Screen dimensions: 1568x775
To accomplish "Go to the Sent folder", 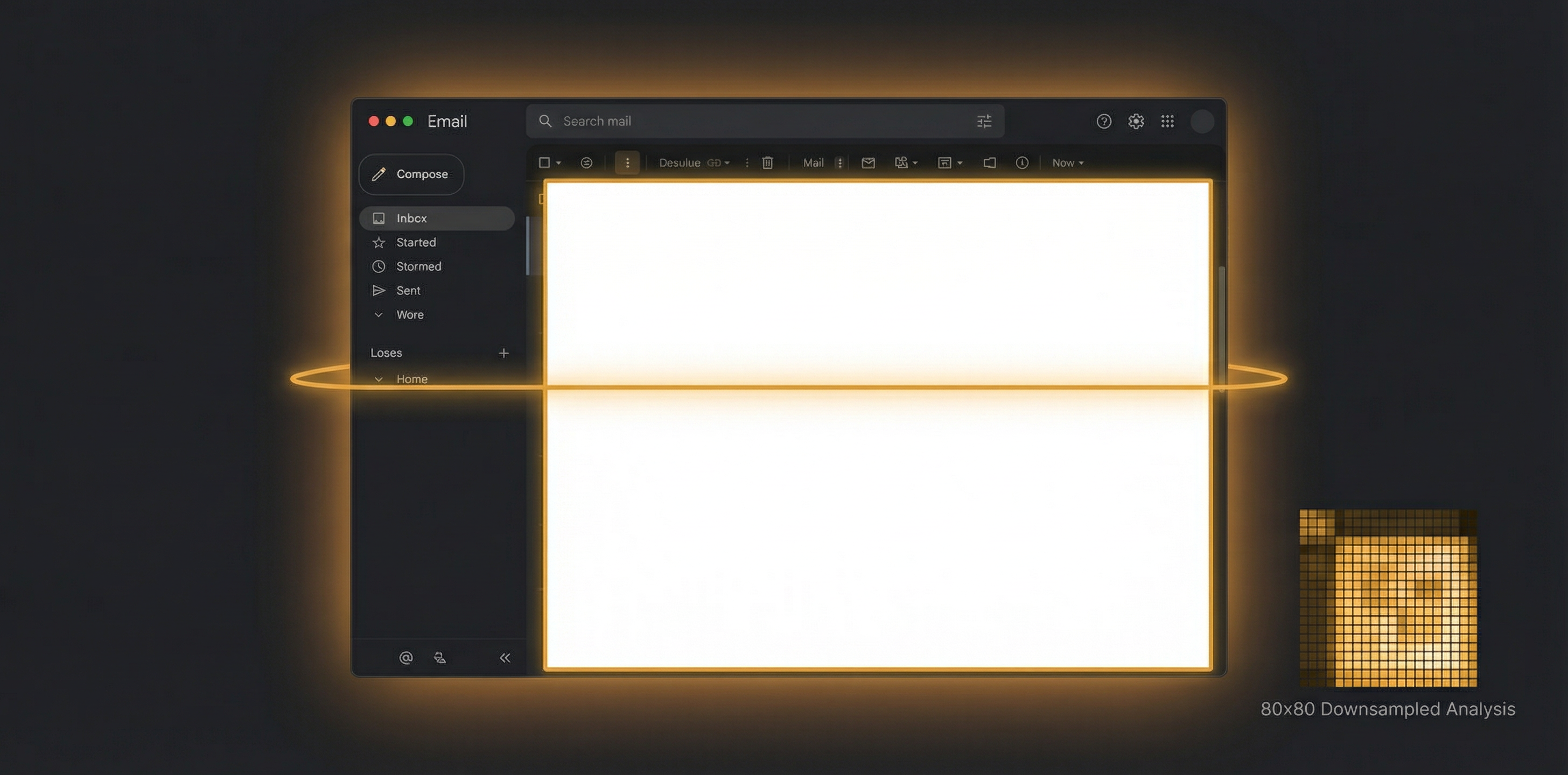I will [x=408, y=291].
